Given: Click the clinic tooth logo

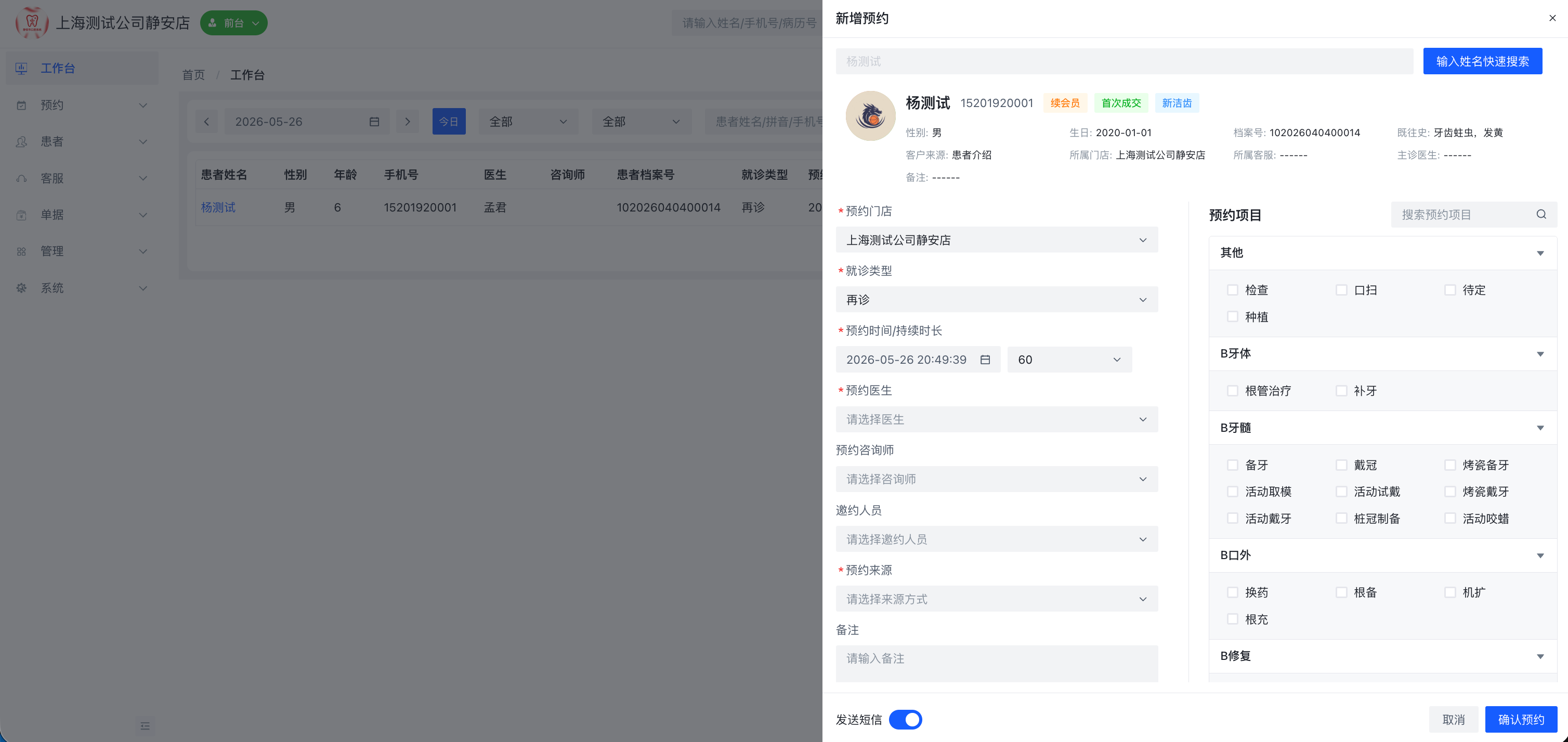Looking at the screenshot, I should click(x=32, y=22).
